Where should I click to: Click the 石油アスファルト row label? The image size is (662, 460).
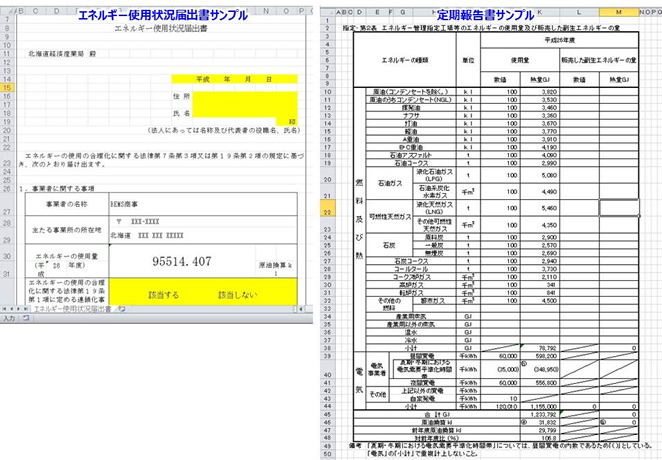point(411,155)
